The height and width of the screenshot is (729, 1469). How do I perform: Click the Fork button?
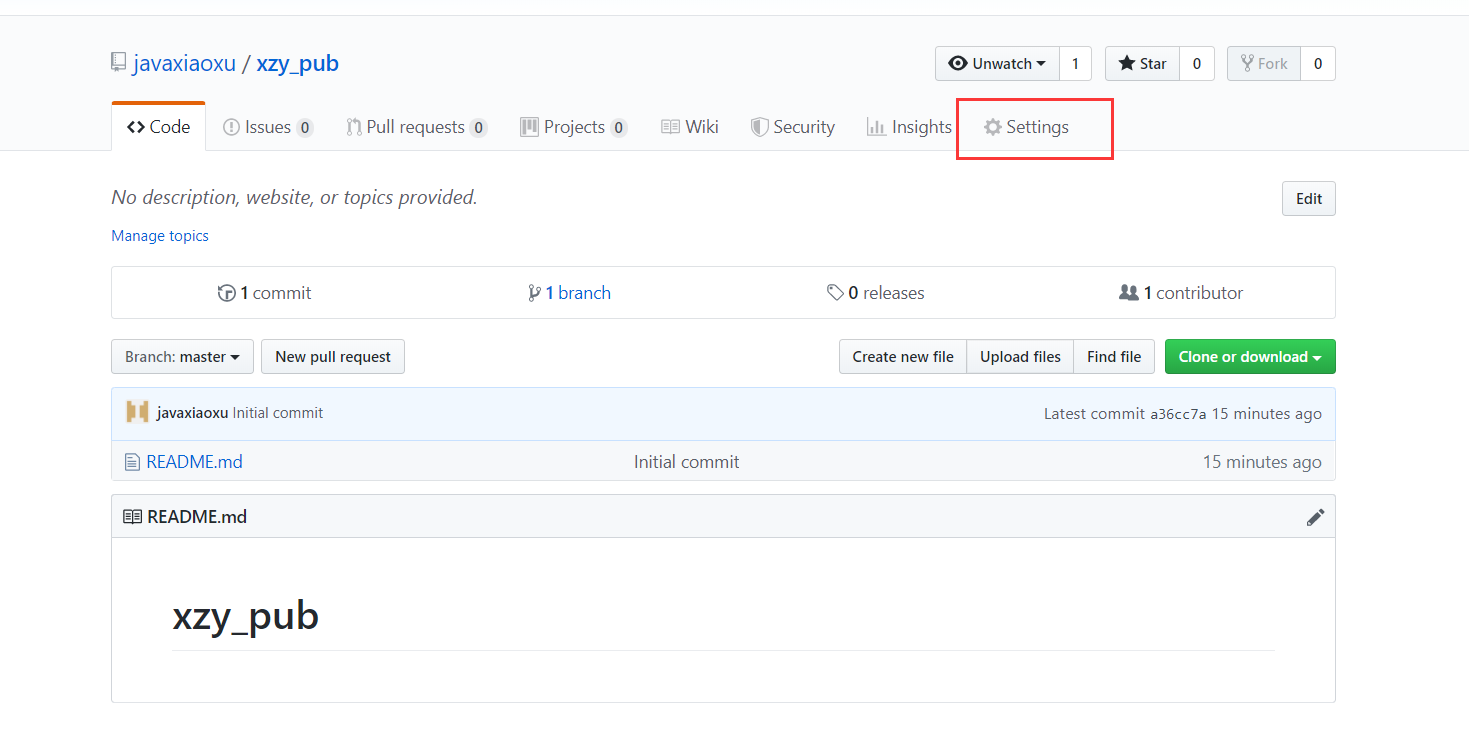(1264, 63)
